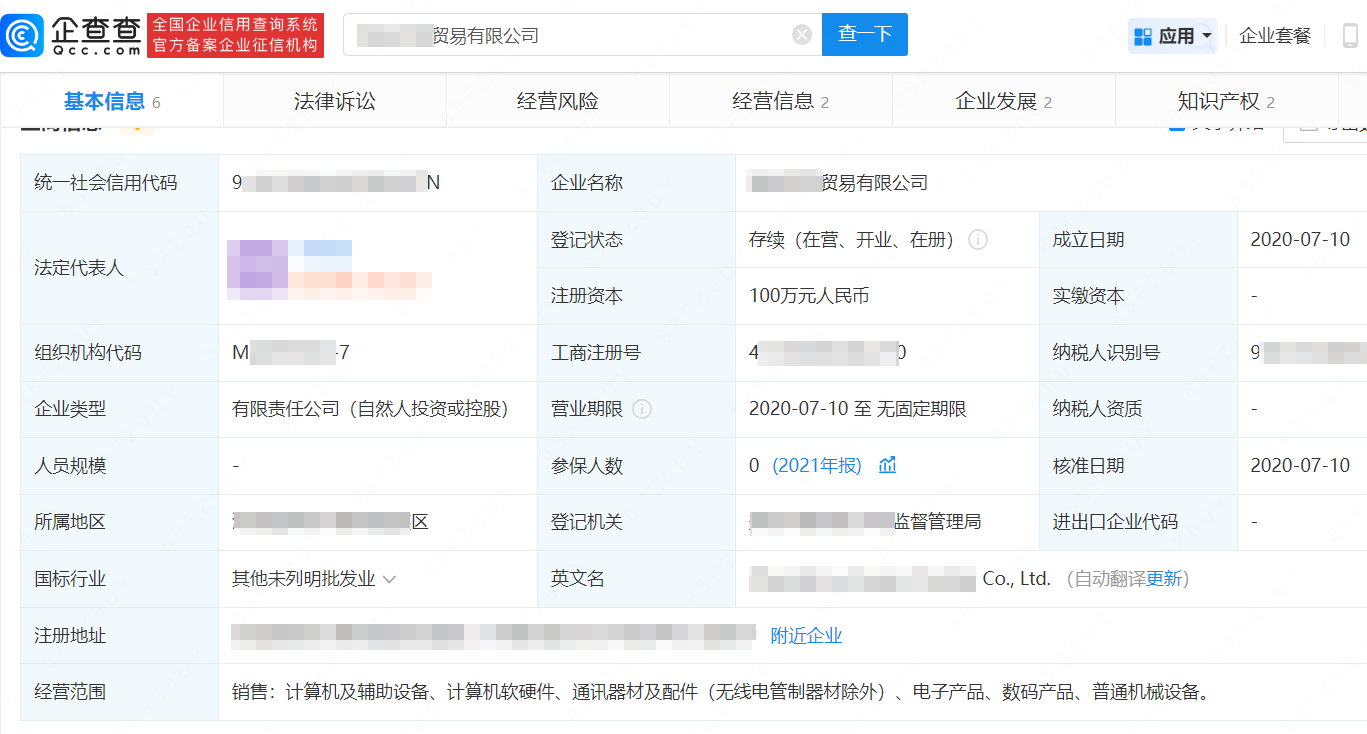Open the 经营风险 tab
This screenshot has width=1367, height=734.
pos(558,101)
